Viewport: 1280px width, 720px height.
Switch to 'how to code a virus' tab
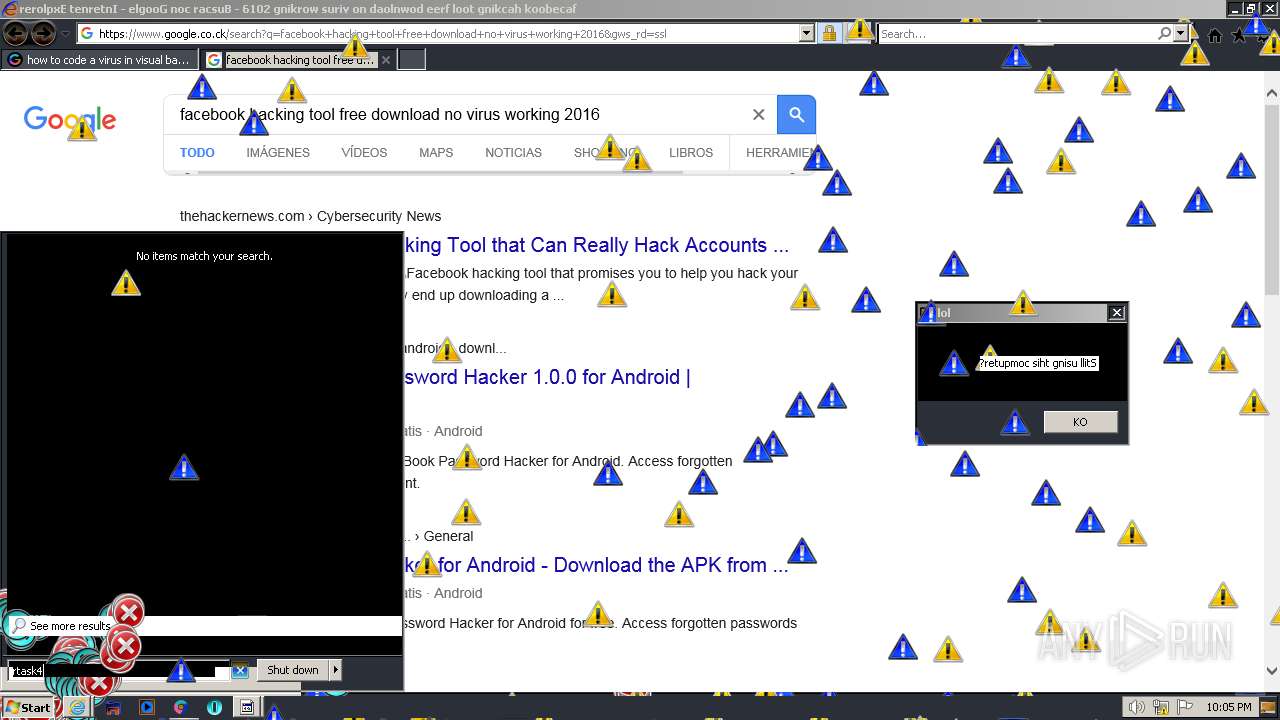100,60
